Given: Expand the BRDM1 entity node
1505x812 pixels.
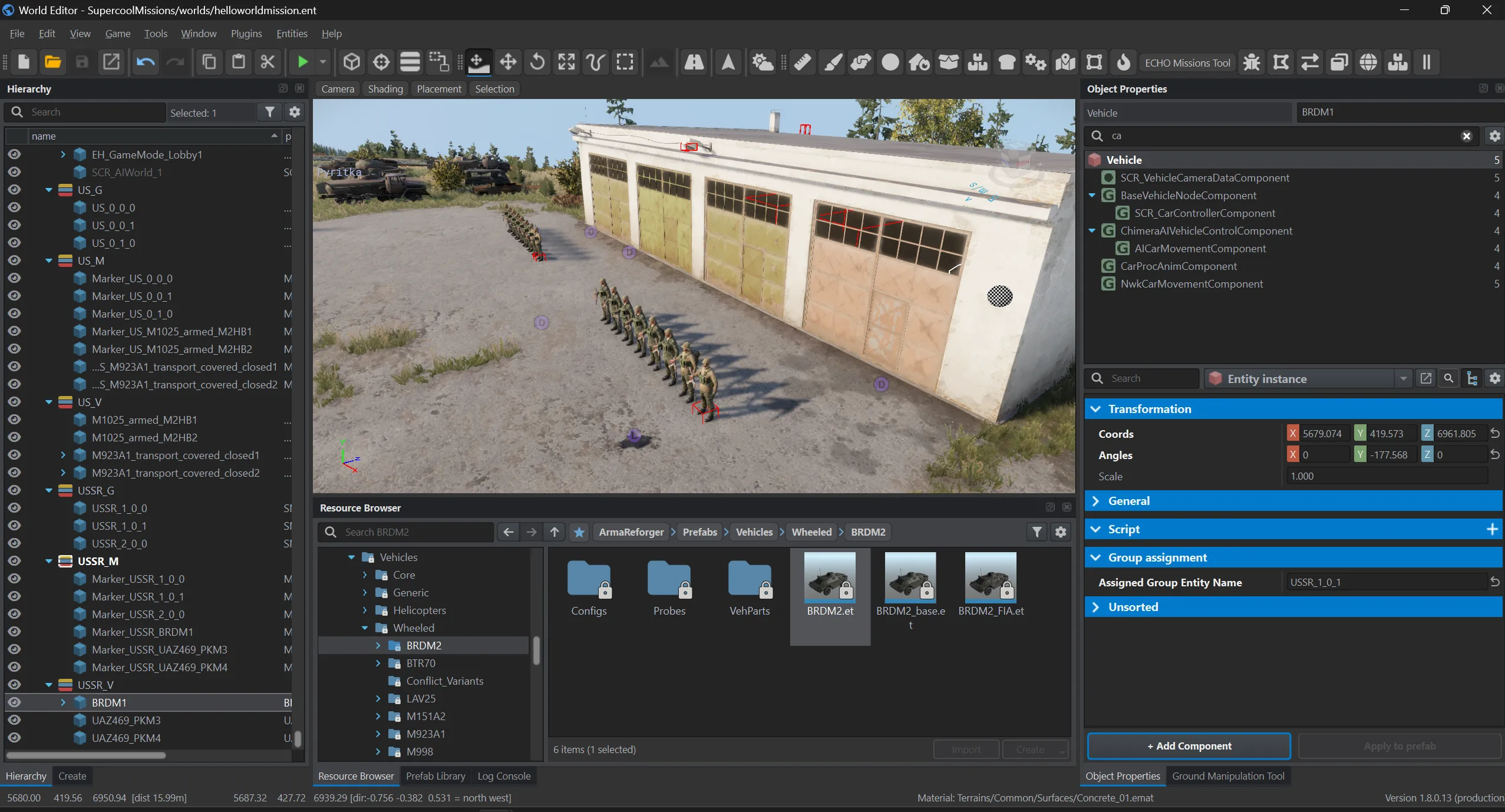Looking at the screenshot, I should (63, 702).
